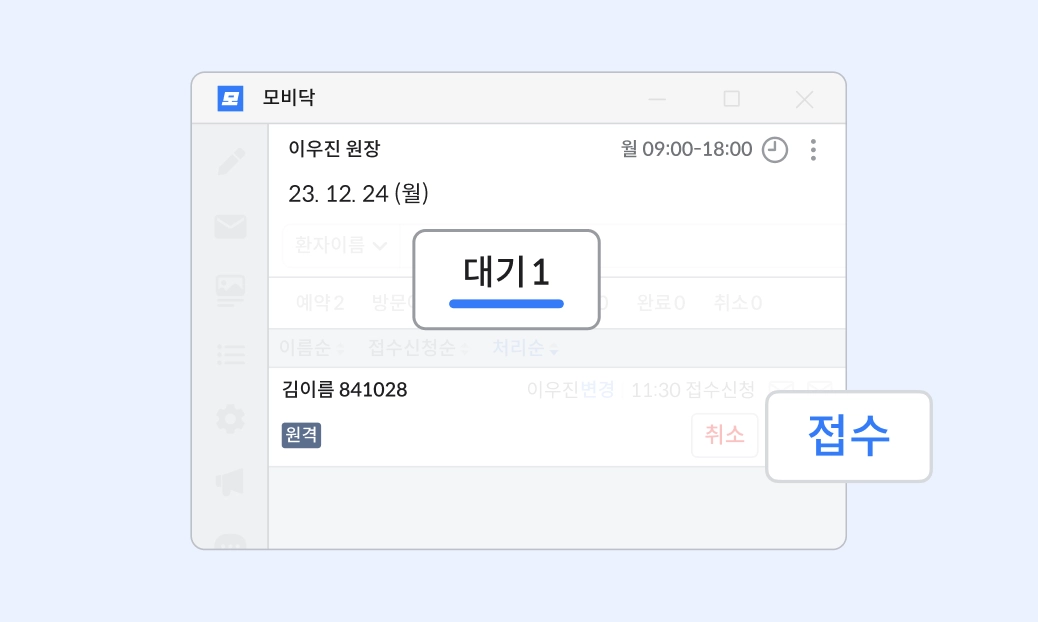The image size is (1038, 622).
Task: Click the pencil edit icon in sidebar
Action: click(x=231, y=161)
